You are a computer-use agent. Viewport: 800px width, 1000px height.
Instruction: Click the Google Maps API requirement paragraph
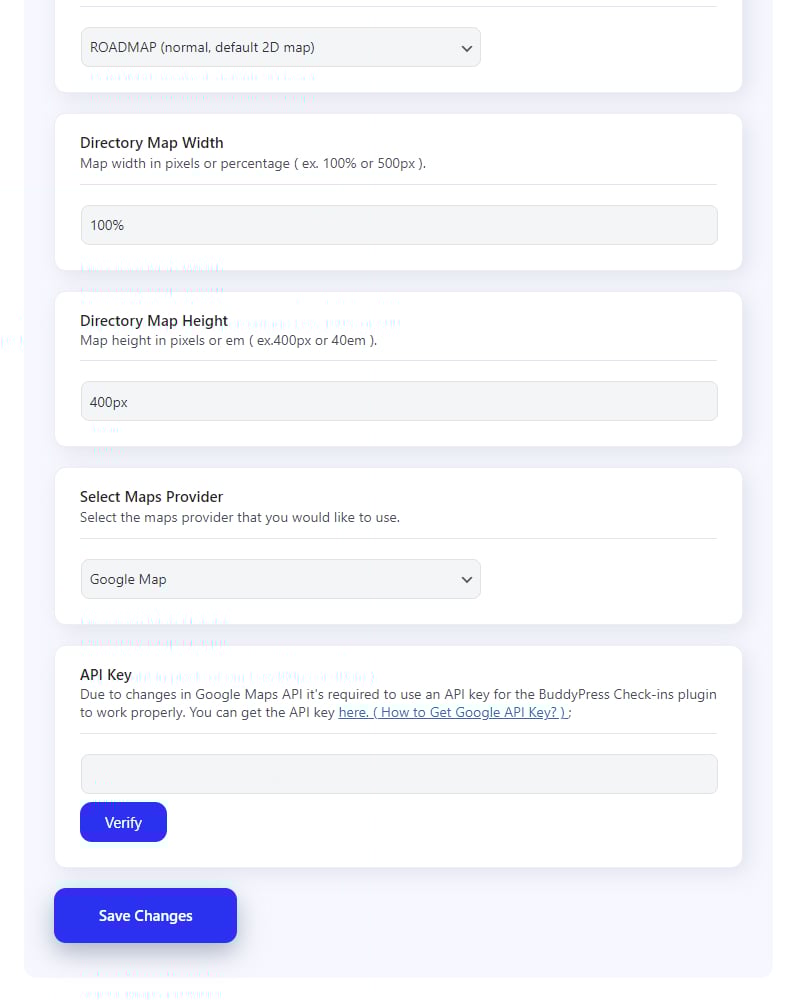click(300, 694)
